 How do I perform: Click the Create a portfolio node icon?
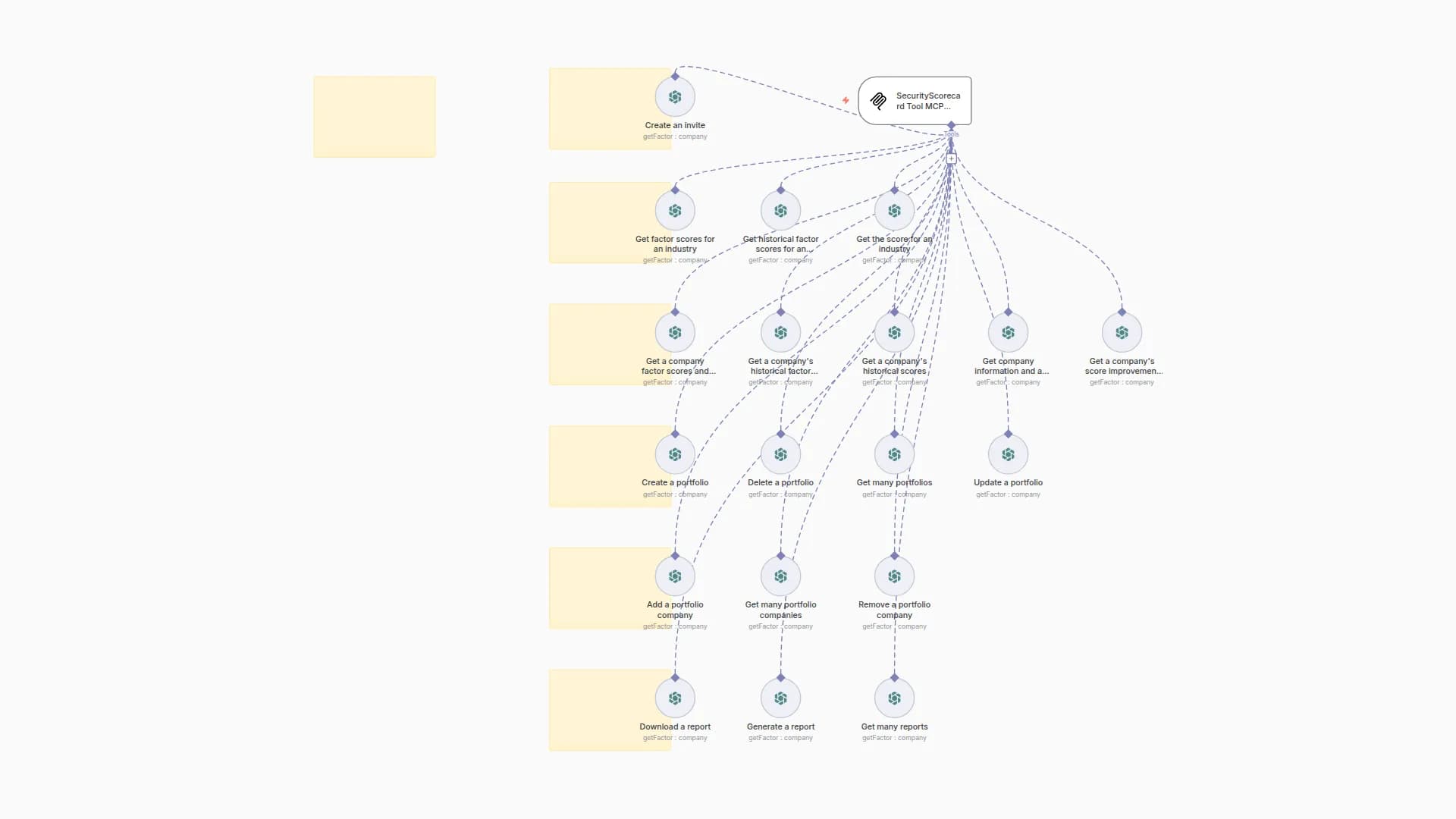pyautogui.click(x=674, y=453)
